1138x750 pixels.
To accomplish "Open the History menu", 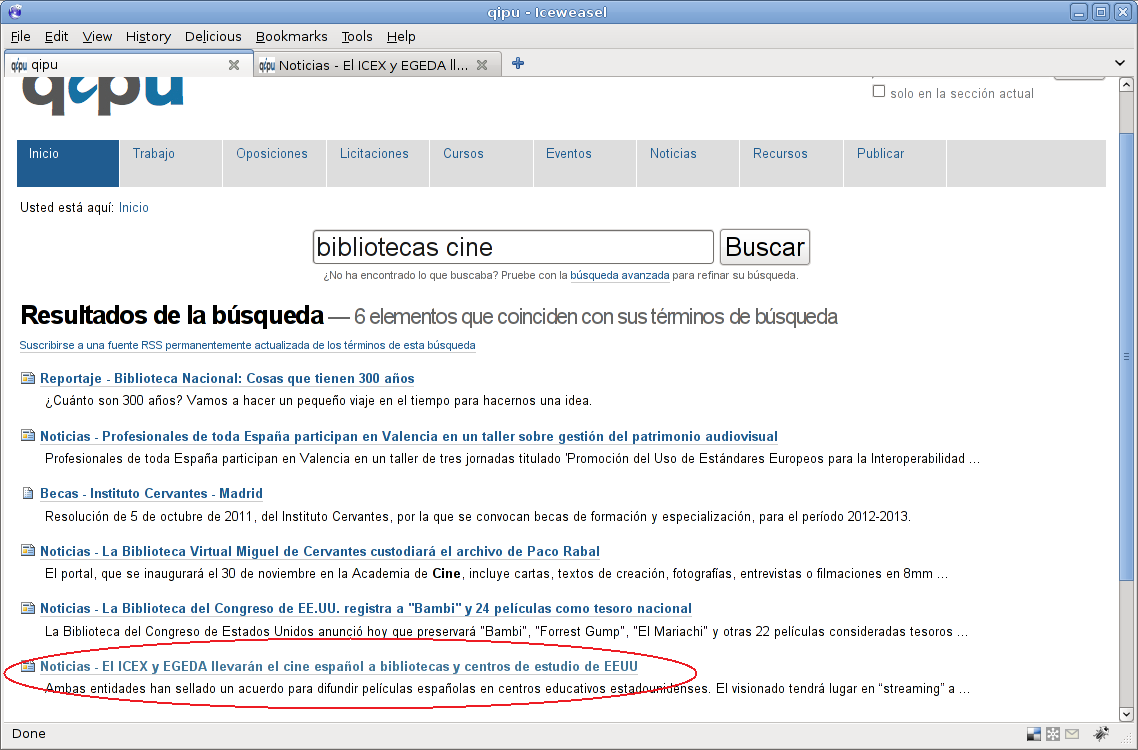I will [148, 36].
